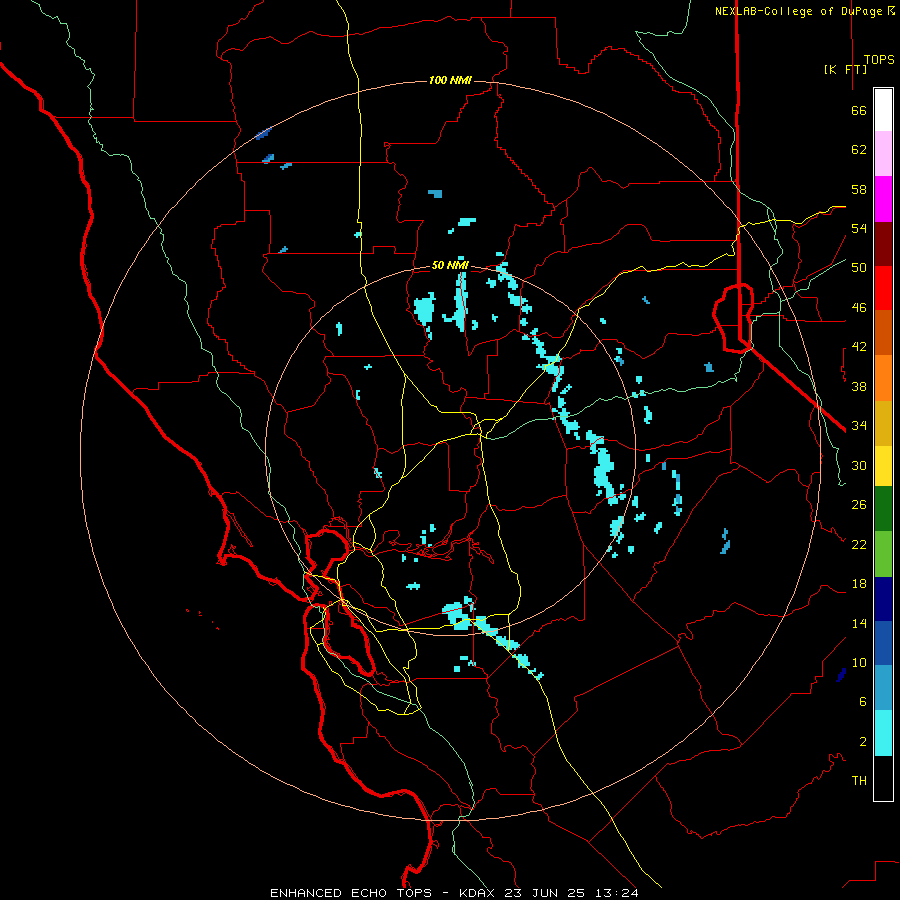The height and width of the screenshot is (900, 900).
Task: Click the dark green legend swatch
Action: 883,509
